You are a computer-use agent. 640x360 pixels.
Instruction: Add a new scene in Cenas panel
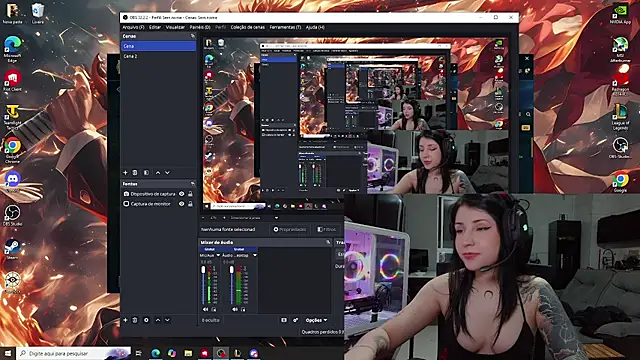(x=125, y=173)
